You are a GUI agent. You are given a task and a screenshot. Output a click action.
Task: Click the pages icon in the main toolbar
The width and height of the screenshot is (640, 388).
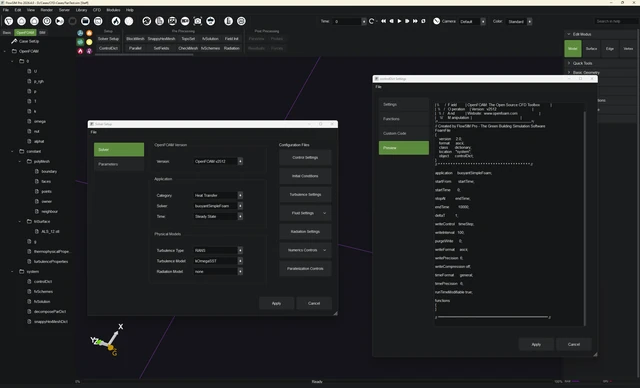pyautogui.click(x=160, y=21)
